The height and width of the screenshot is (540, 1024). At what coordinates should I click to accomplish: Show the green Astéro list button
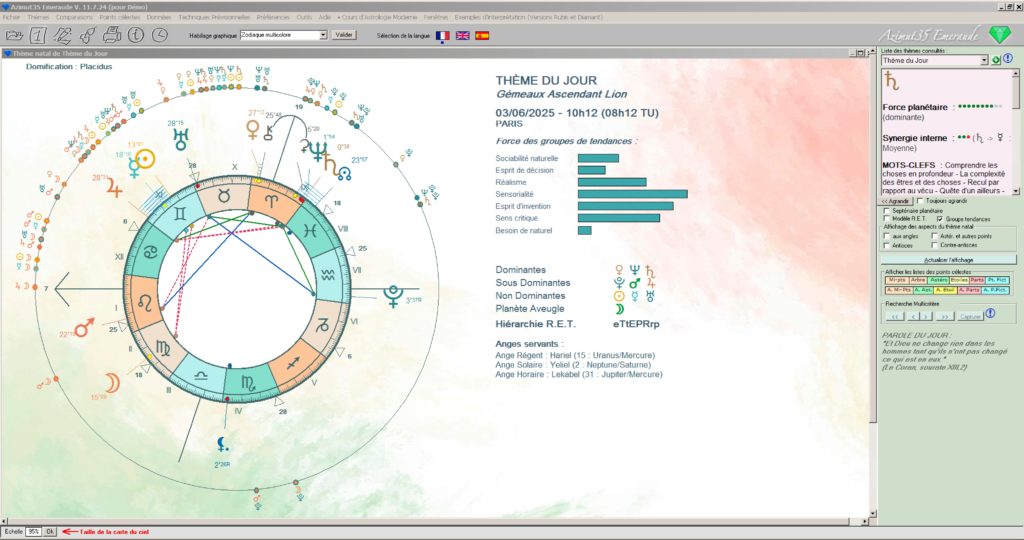(938, 280)
